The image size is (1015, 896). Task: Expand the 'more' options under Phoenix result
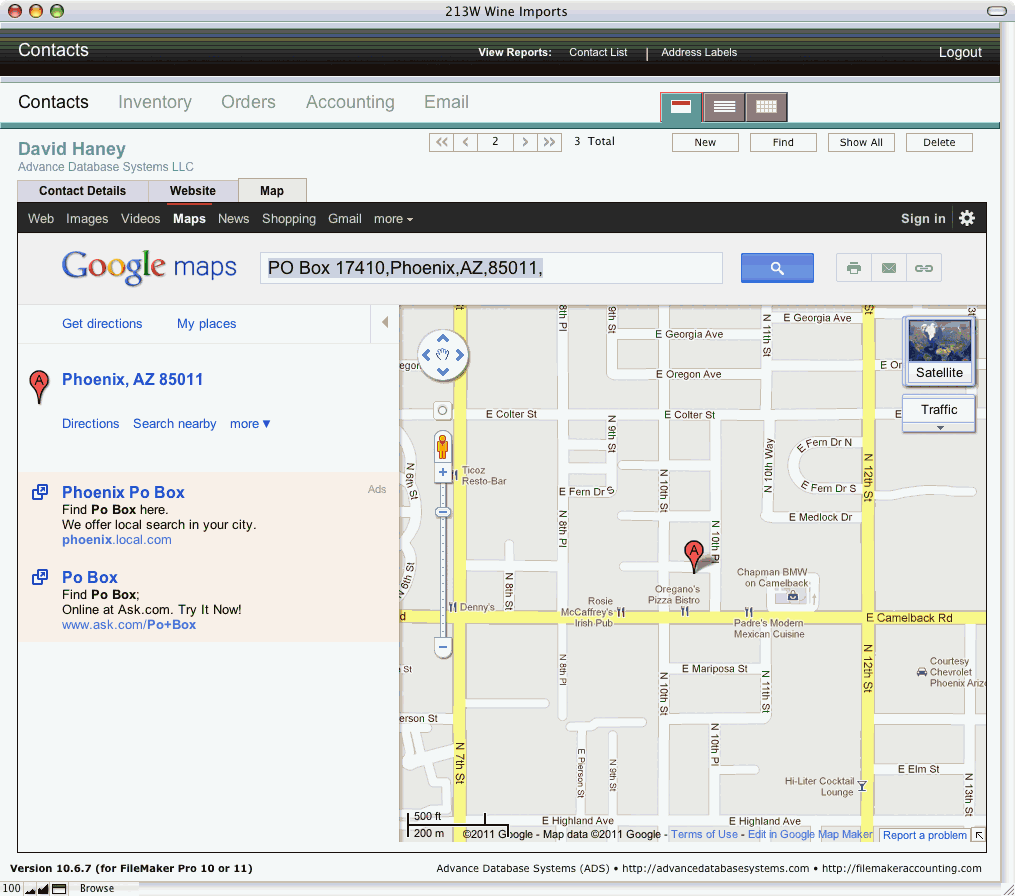[250, 423]
